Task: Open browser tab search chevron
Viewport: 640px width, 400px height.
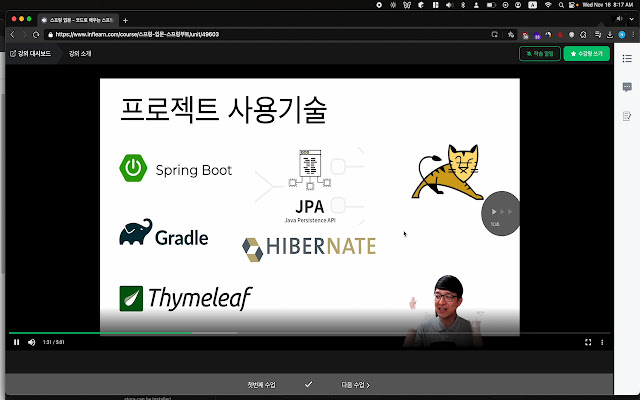Action: (632, 19)
